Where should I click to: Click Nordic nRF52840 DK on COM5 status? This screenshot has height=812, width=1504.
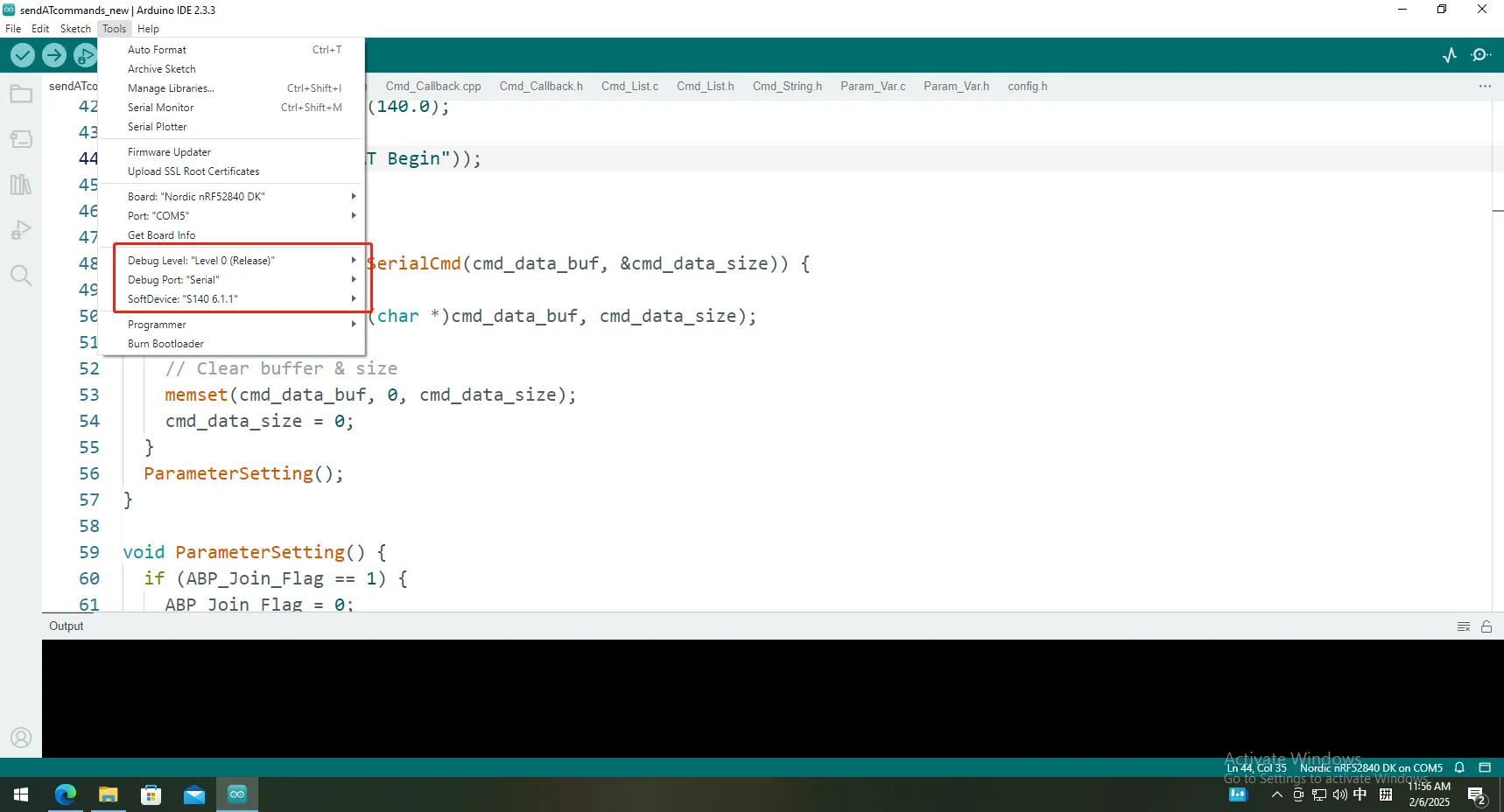(1371, 767)
